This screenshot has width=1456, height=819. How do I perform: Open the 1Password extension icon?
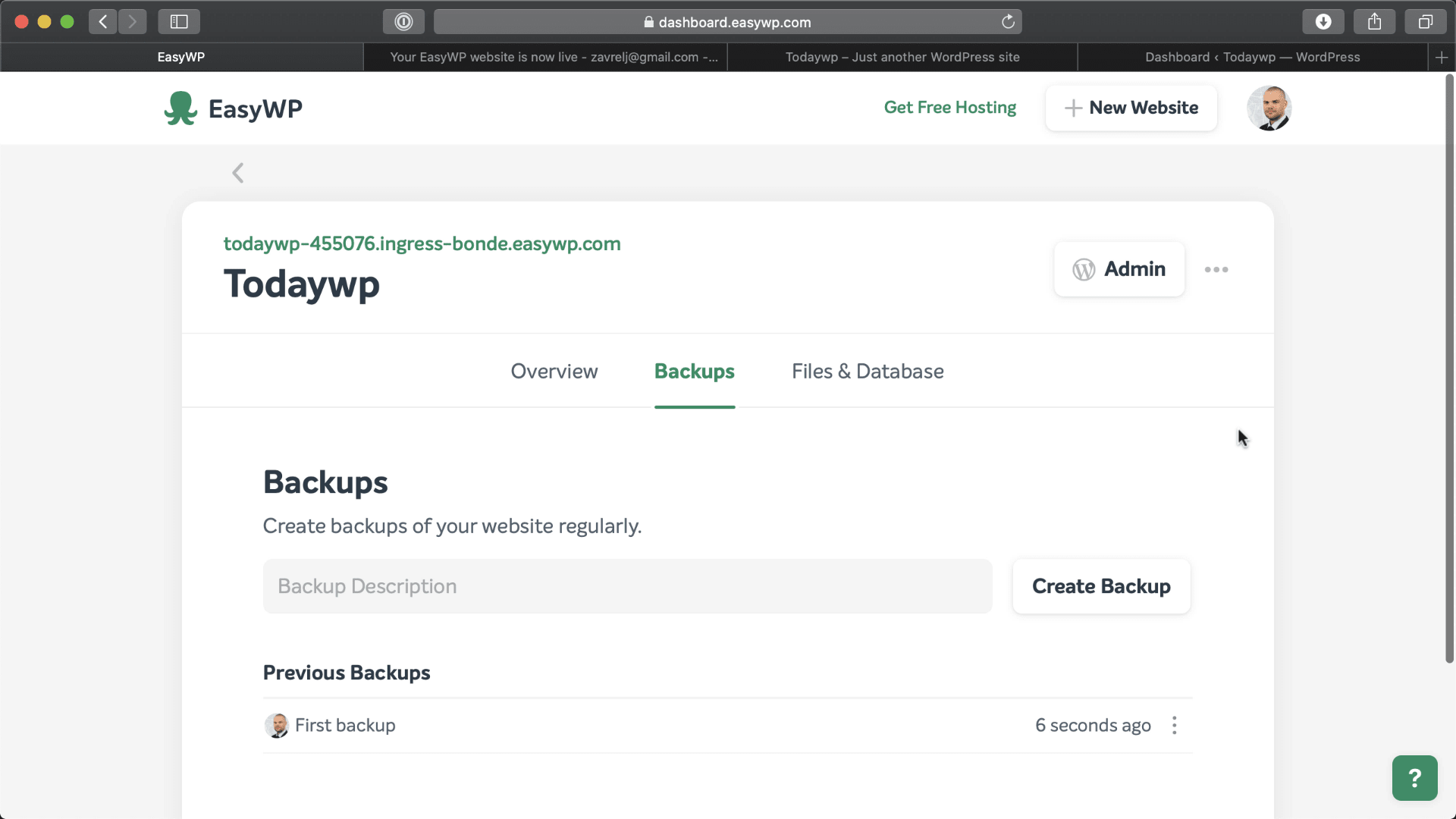pos(403,22)
